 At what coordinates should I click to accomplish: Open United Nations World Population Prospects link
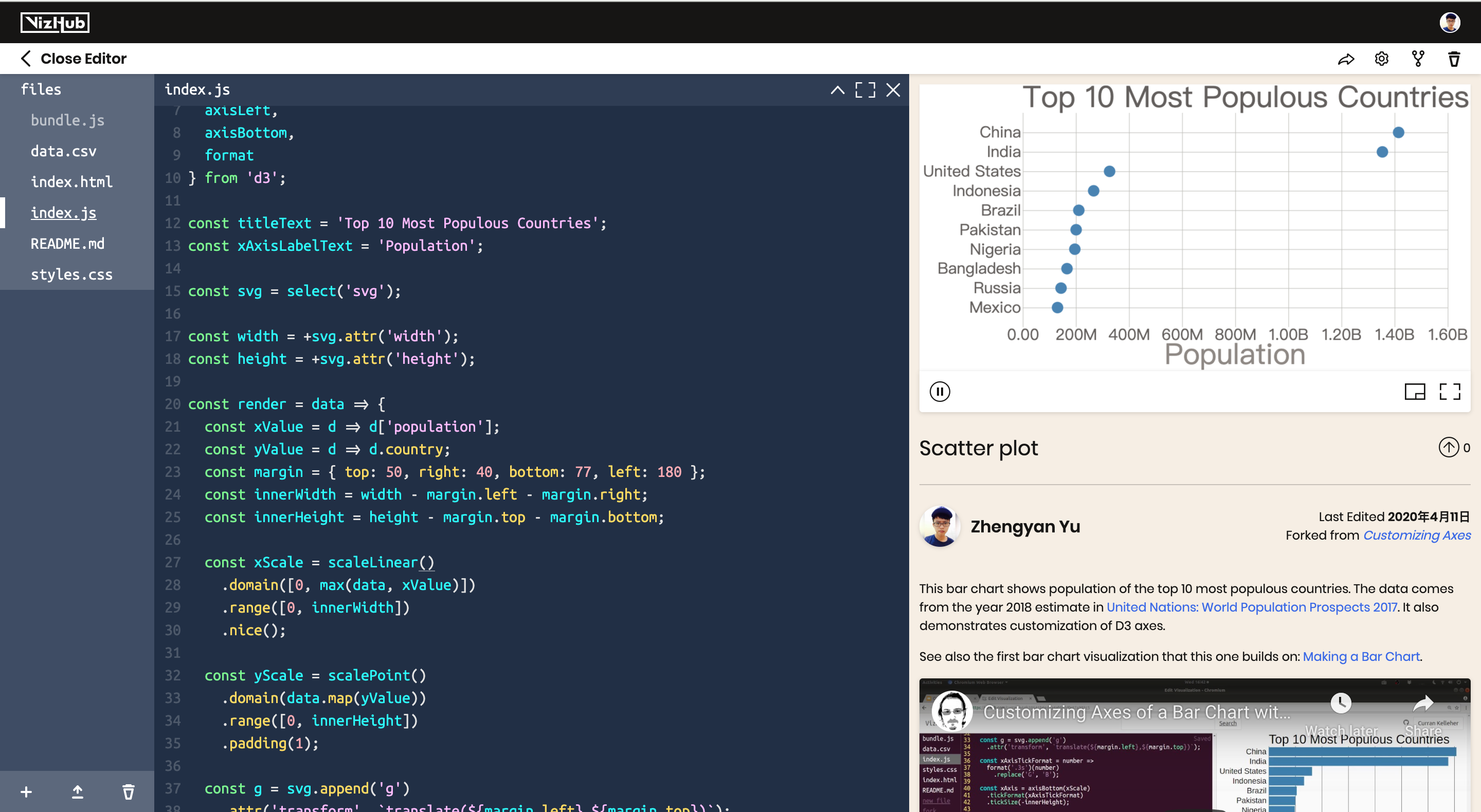click(x=1252, y=607)
